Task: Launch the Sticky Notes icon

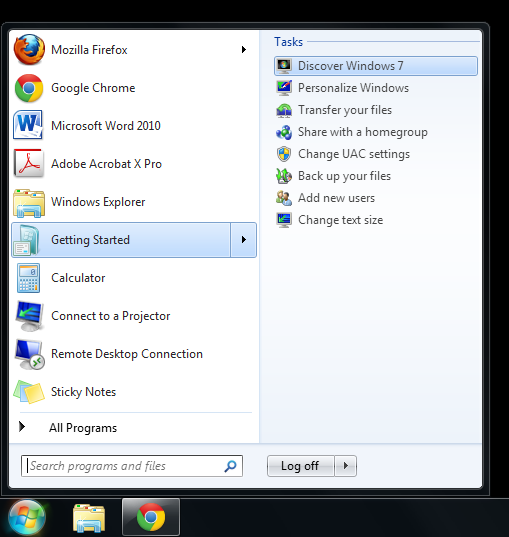Action: tap(29, 392)
